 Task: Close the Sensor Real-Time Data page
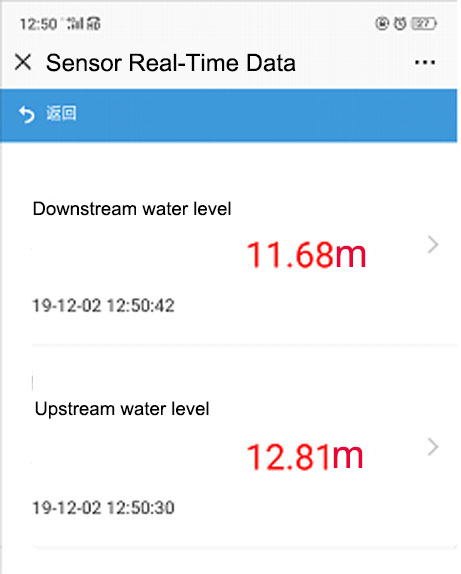coord(23,62)
